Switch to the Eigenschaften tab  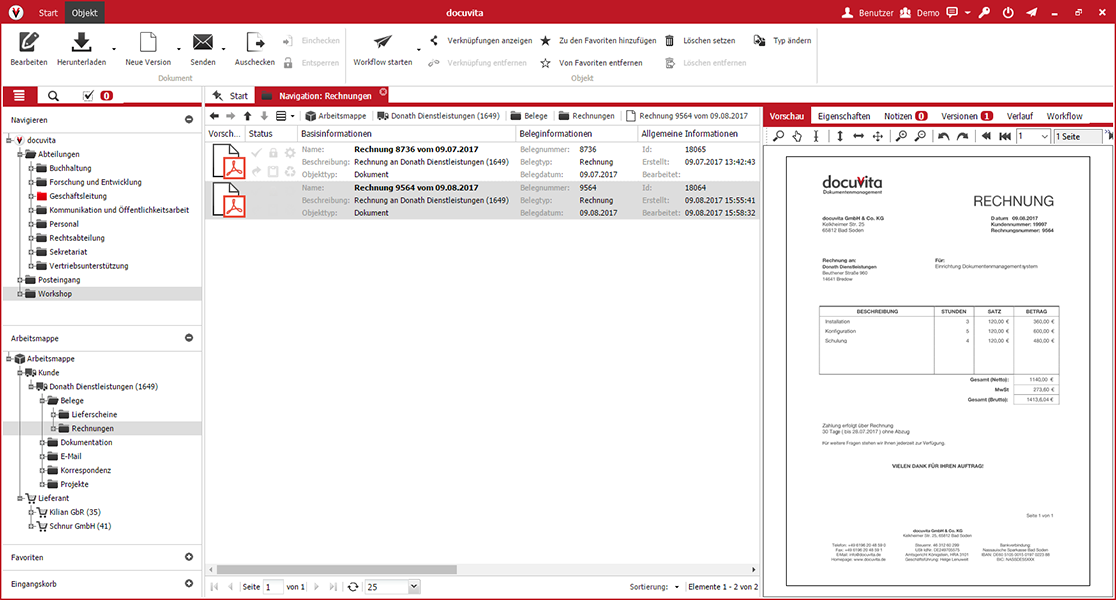click(843, 116)
